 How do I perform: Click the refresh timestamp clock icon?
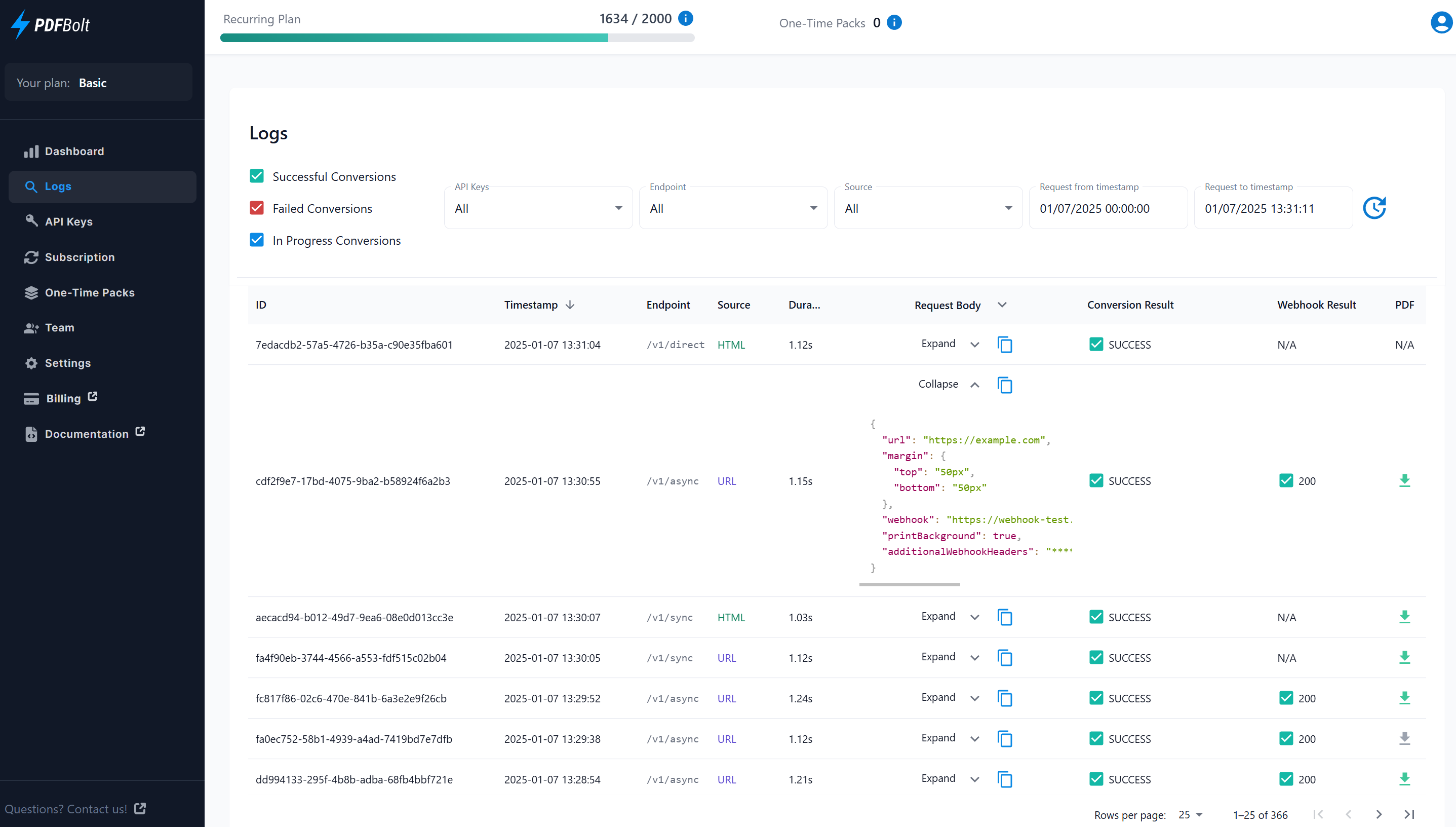pos(1373,208)
